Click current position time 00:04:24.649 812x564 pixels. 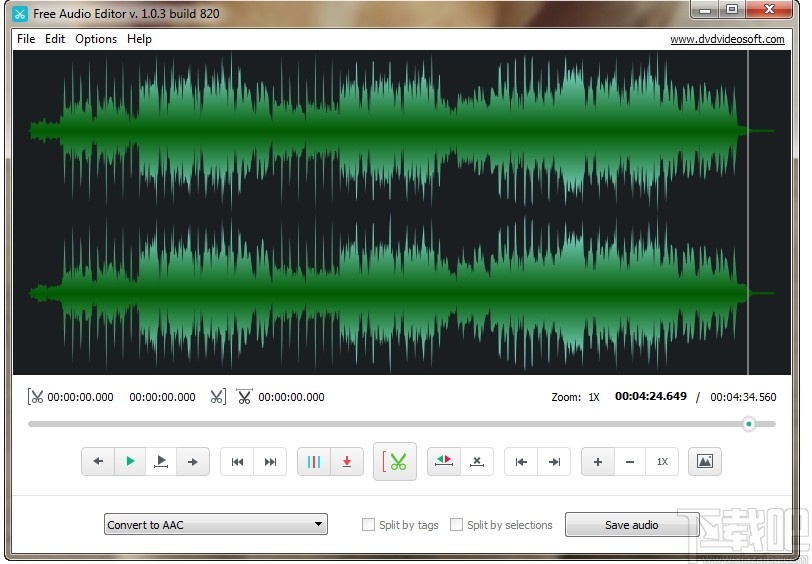point(650,396)
